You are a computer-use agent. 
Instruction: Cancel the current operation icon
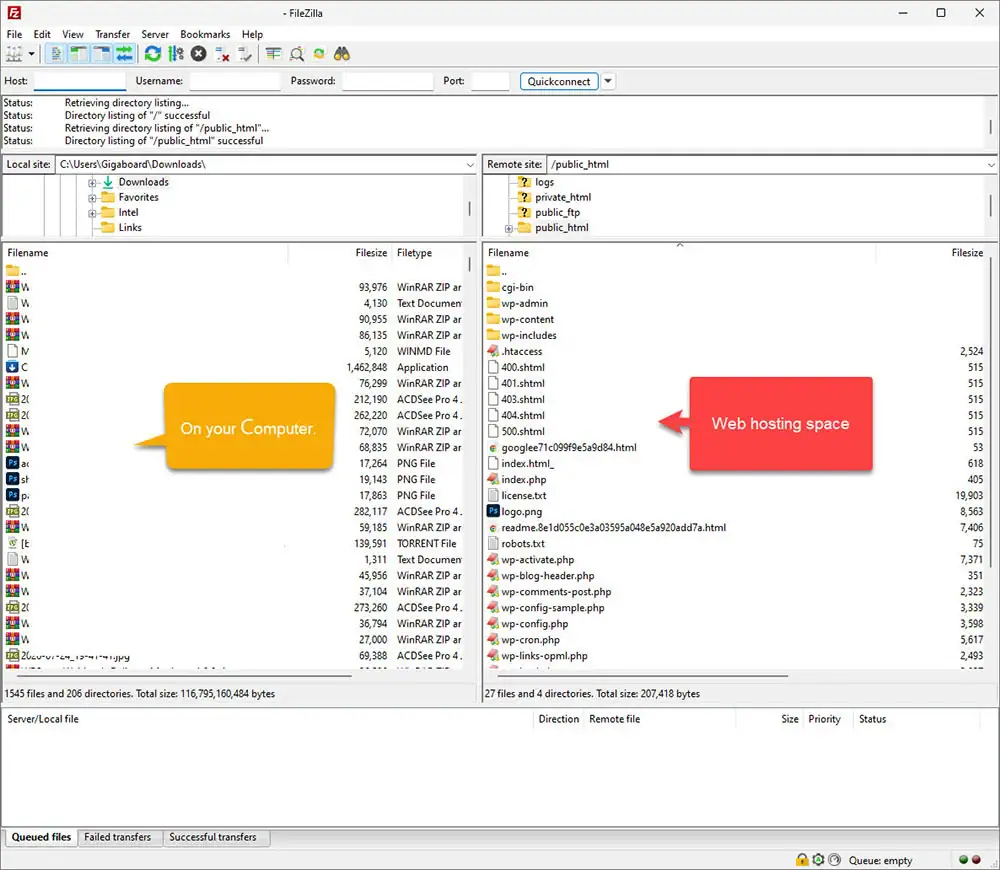(x=199, y=54)
